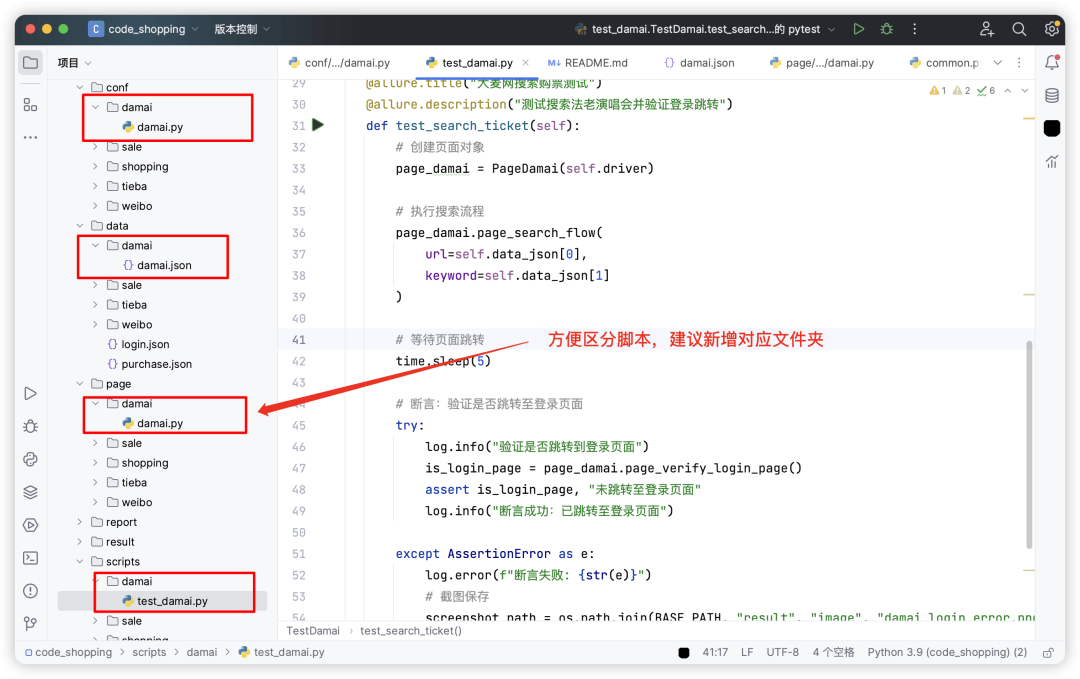
Task: Click the black square status bar widget
Action: click(683, 652)
